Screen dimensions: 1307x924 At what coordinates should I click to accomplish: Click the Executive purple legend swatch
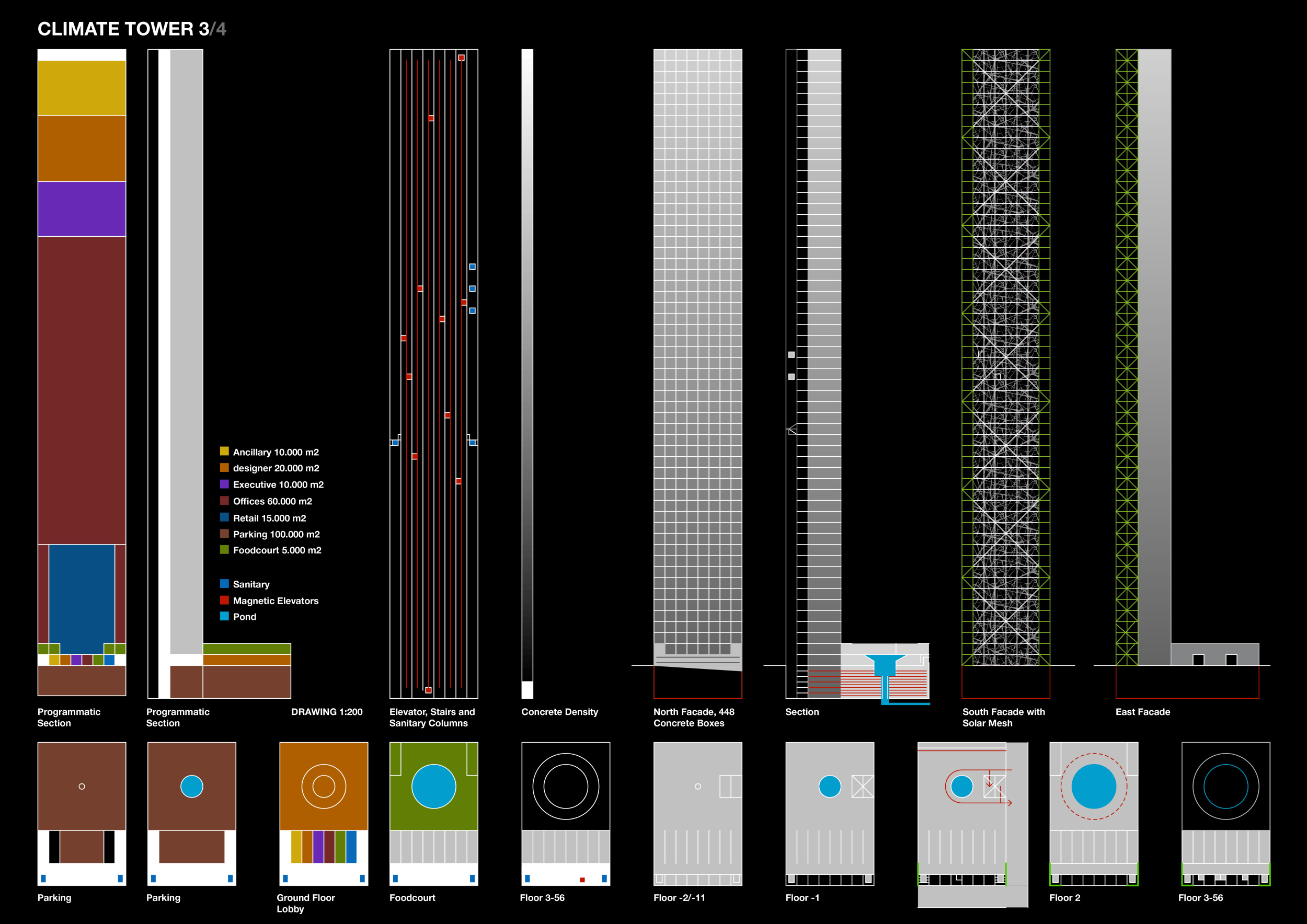click(224, 484)
